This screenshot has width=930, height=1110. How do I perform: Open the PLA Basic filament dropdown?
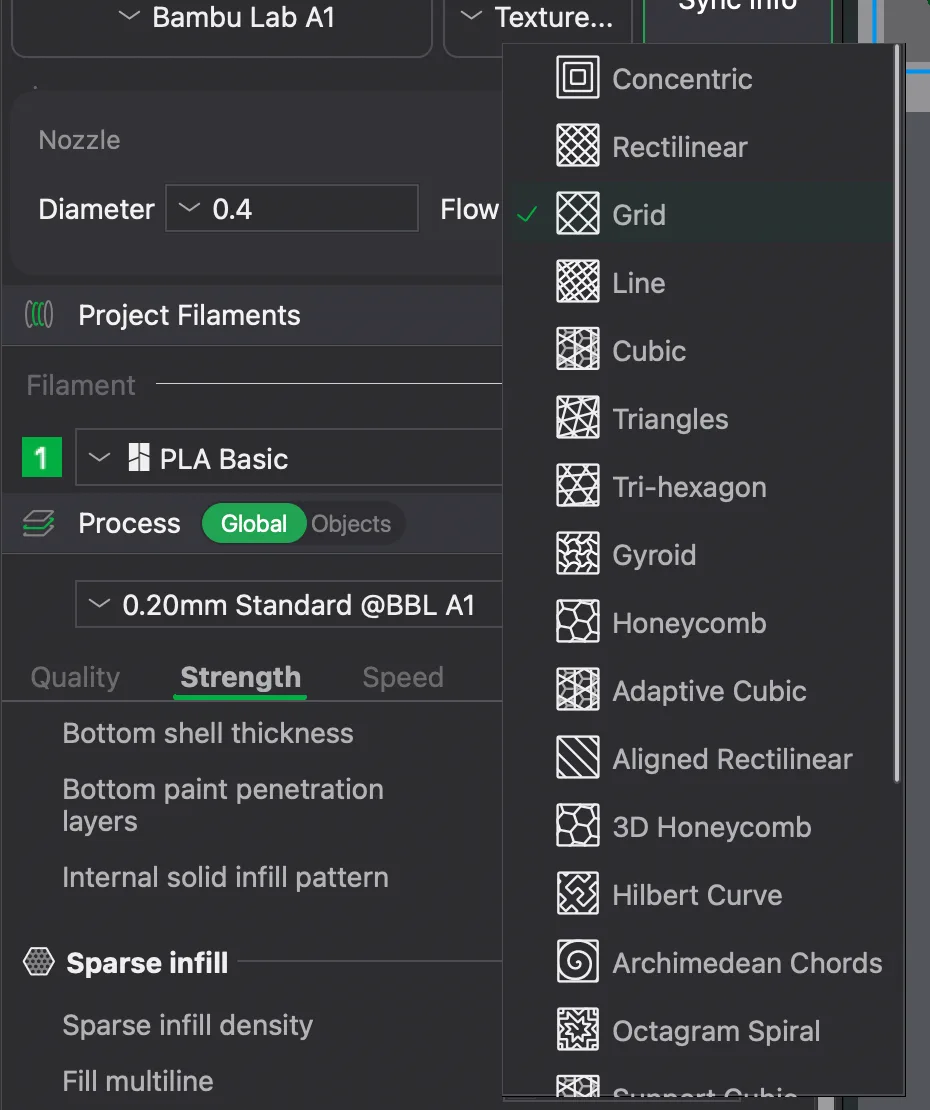[x=289, y=457]
